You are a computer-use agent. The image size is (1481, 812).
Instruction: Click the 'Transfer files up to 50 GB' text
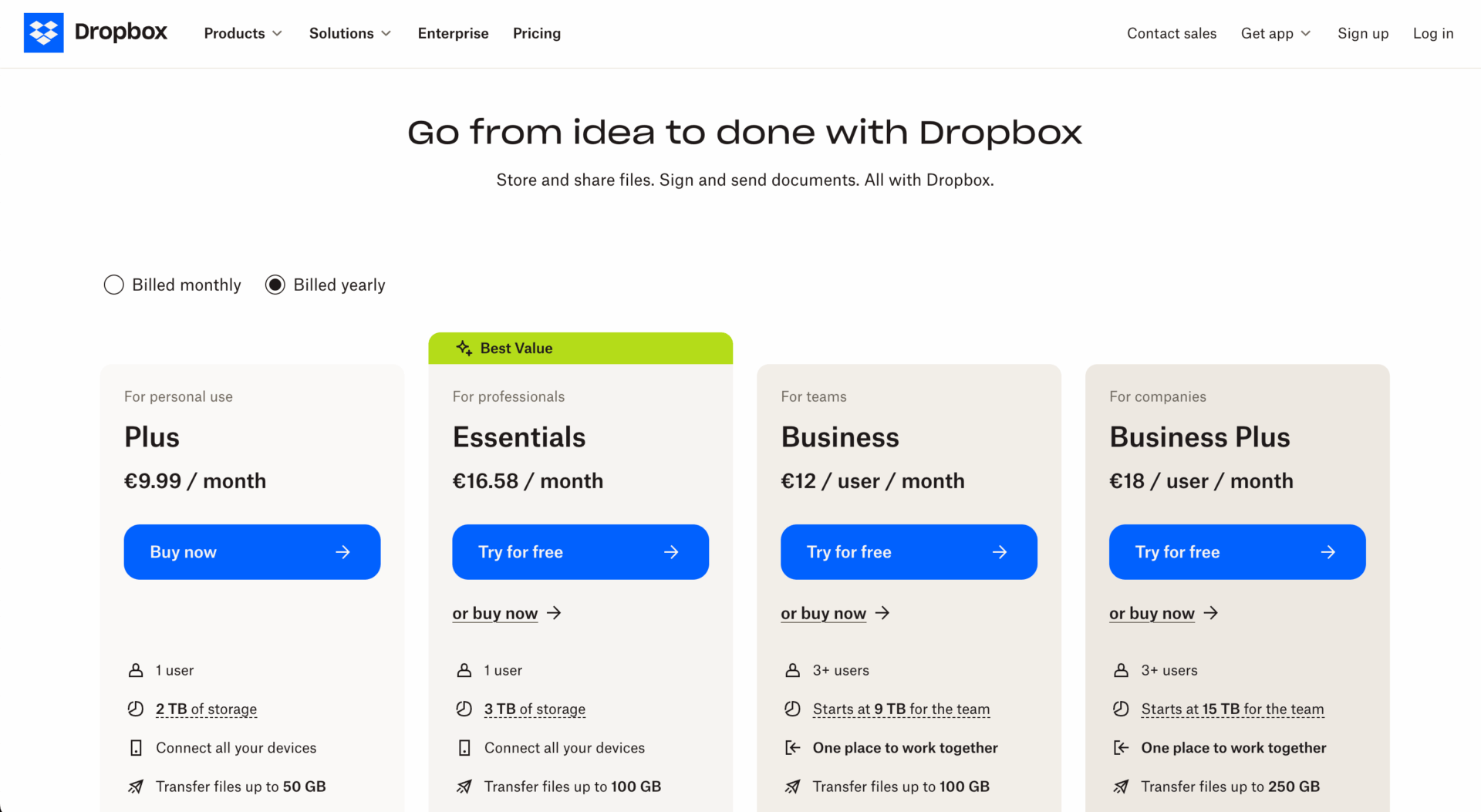tap(241, 787)
